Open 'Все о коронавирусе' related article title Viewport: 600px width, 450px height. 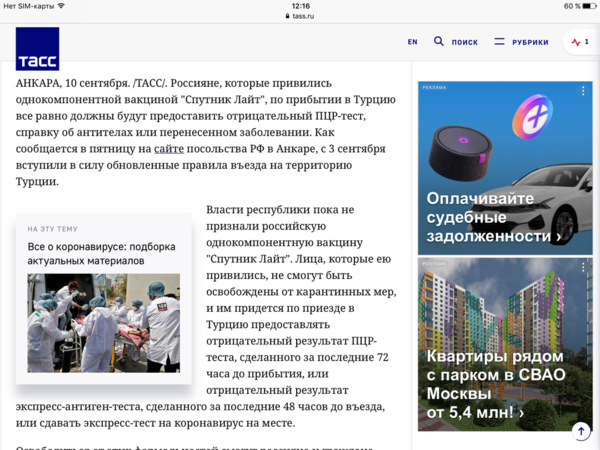point(101,254)
